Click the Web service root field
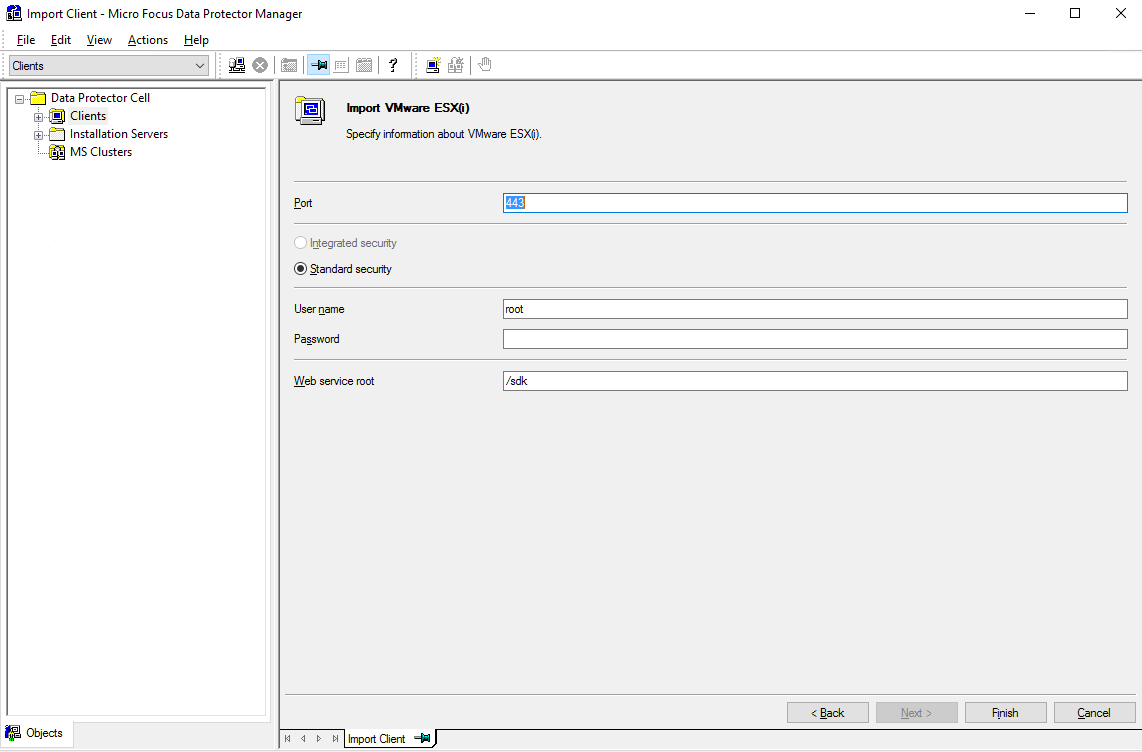Viewport: 1142px width, 752px height. [815, 381]
